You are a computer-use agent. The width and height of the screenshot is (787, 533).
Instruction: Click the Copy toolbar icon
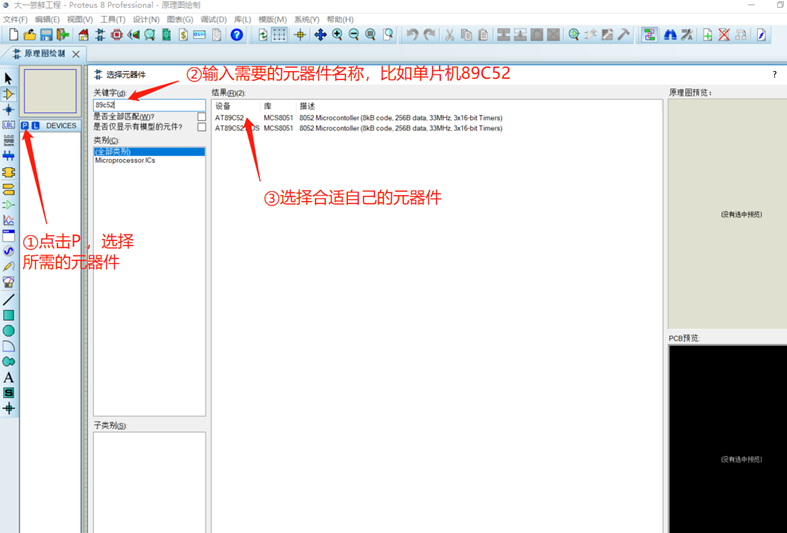click(466, 35)
